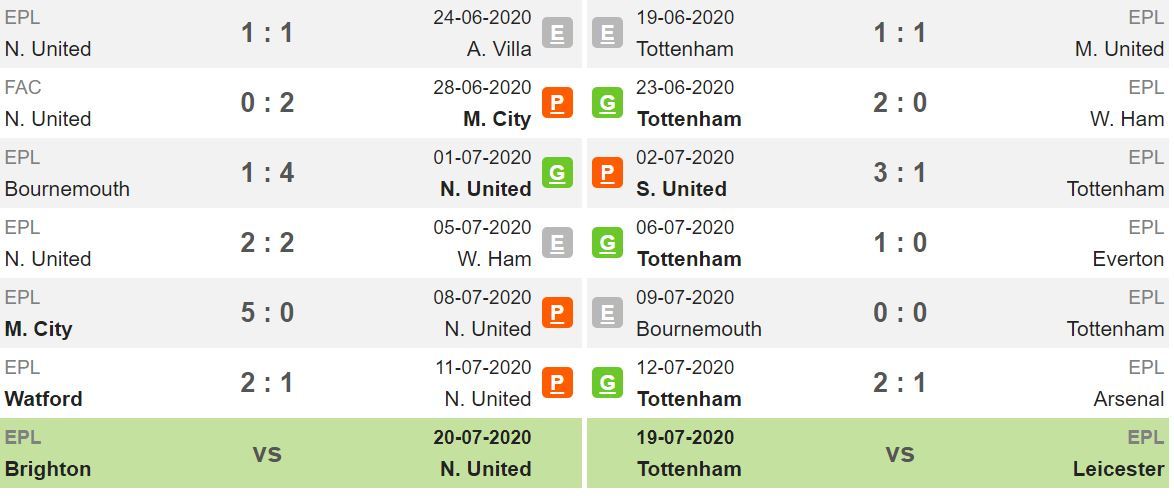Click the 20-07-2020 upcoming match date
The width and height of the screenshot is (1174, 496).
(x=482, y=438)
